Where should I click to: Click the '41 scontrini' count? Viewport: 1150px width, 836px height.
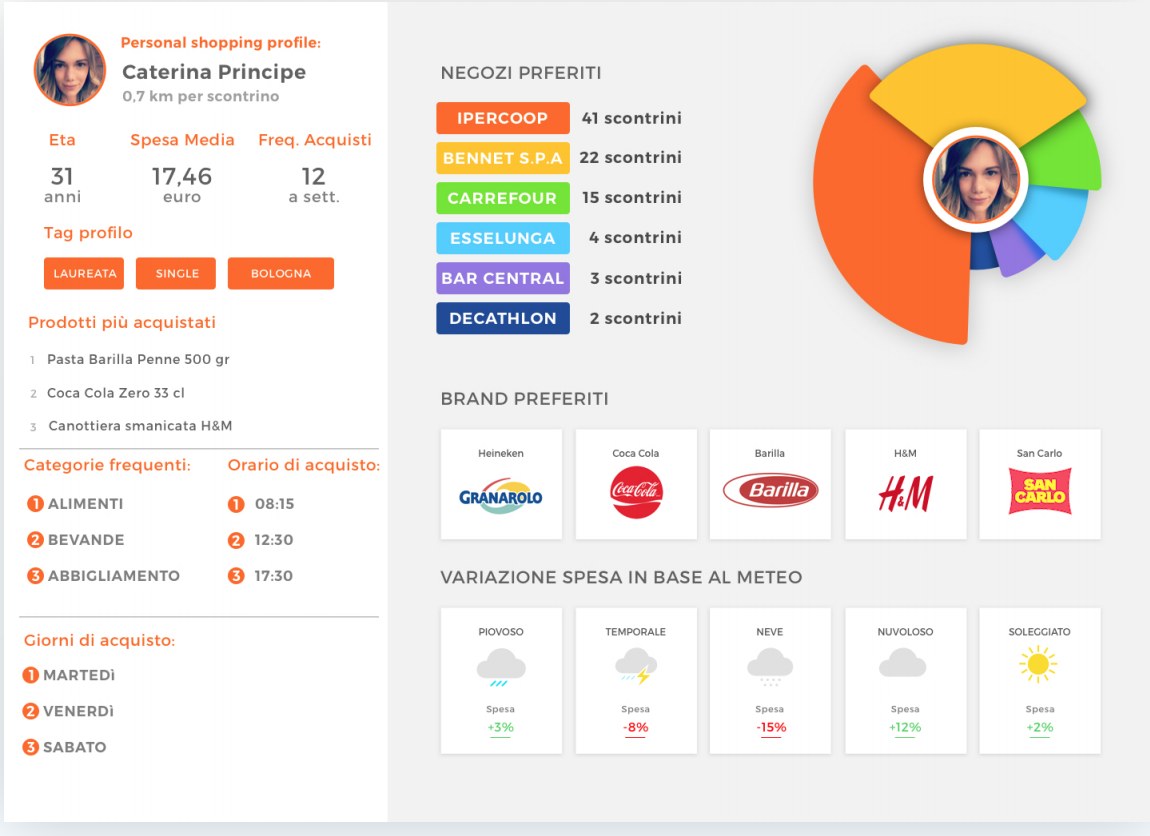click(631, 118)
